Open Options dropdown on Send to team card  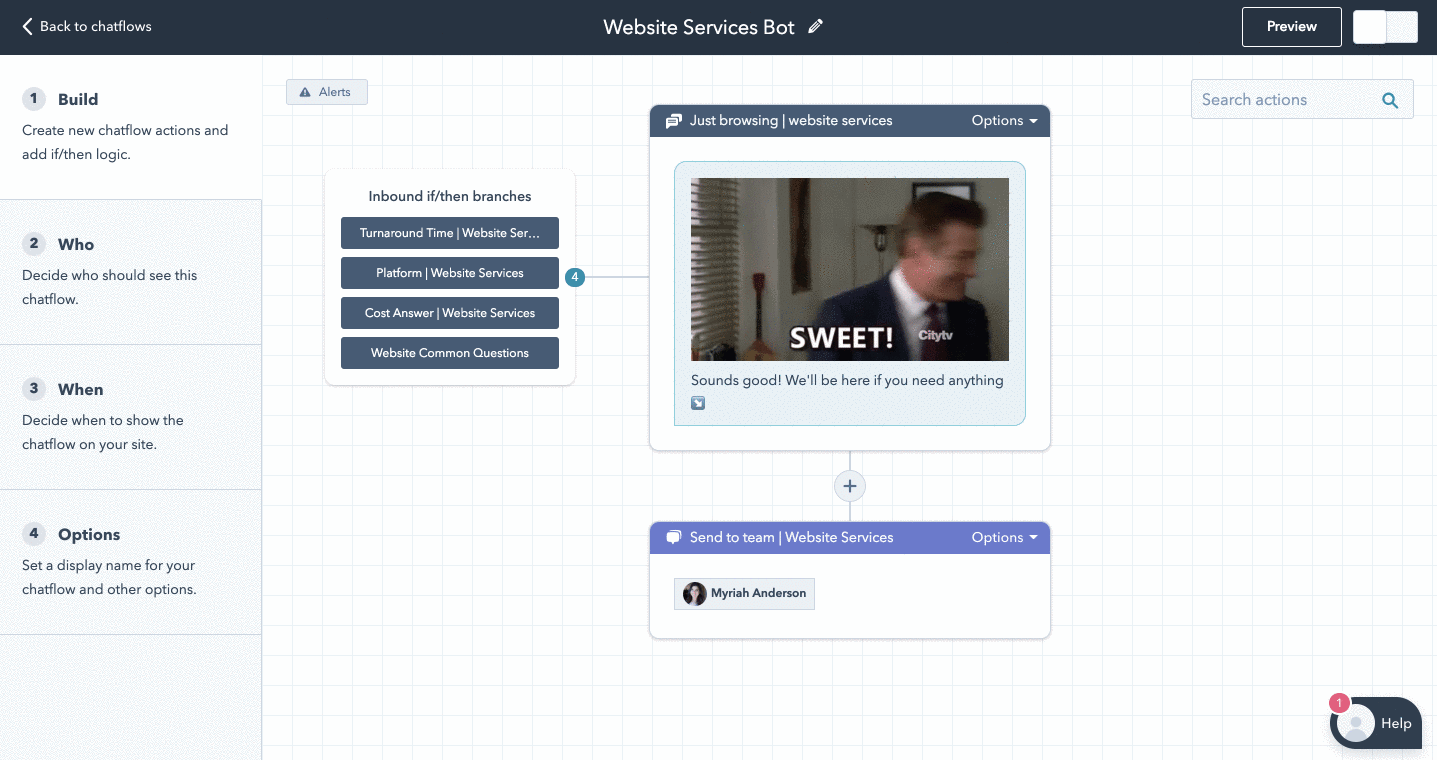click(x=1004, y=538)
